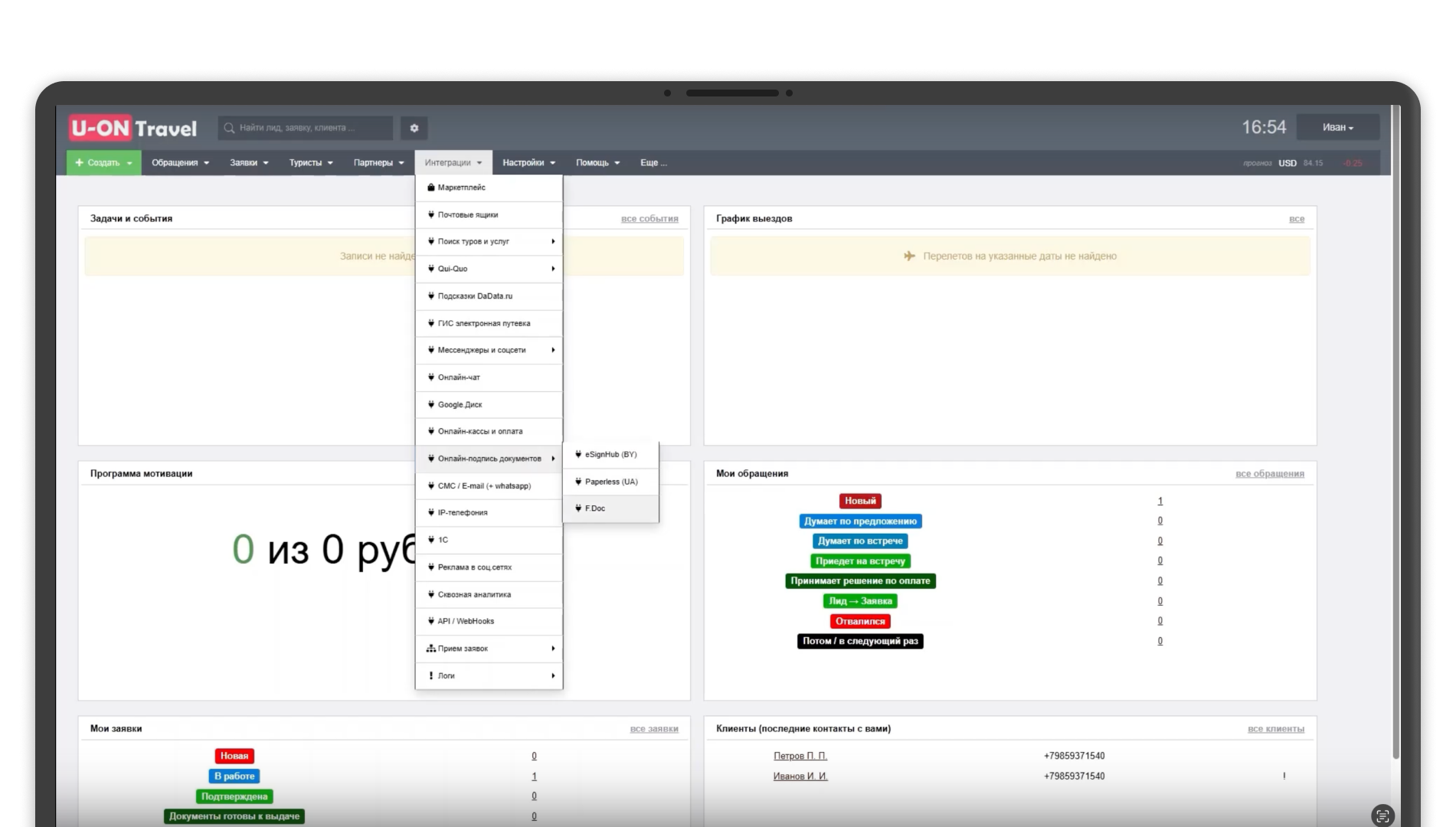Open the gear settings icon beside search
Viewport: 1456px width, 827px height.
(x=414, y=128)
